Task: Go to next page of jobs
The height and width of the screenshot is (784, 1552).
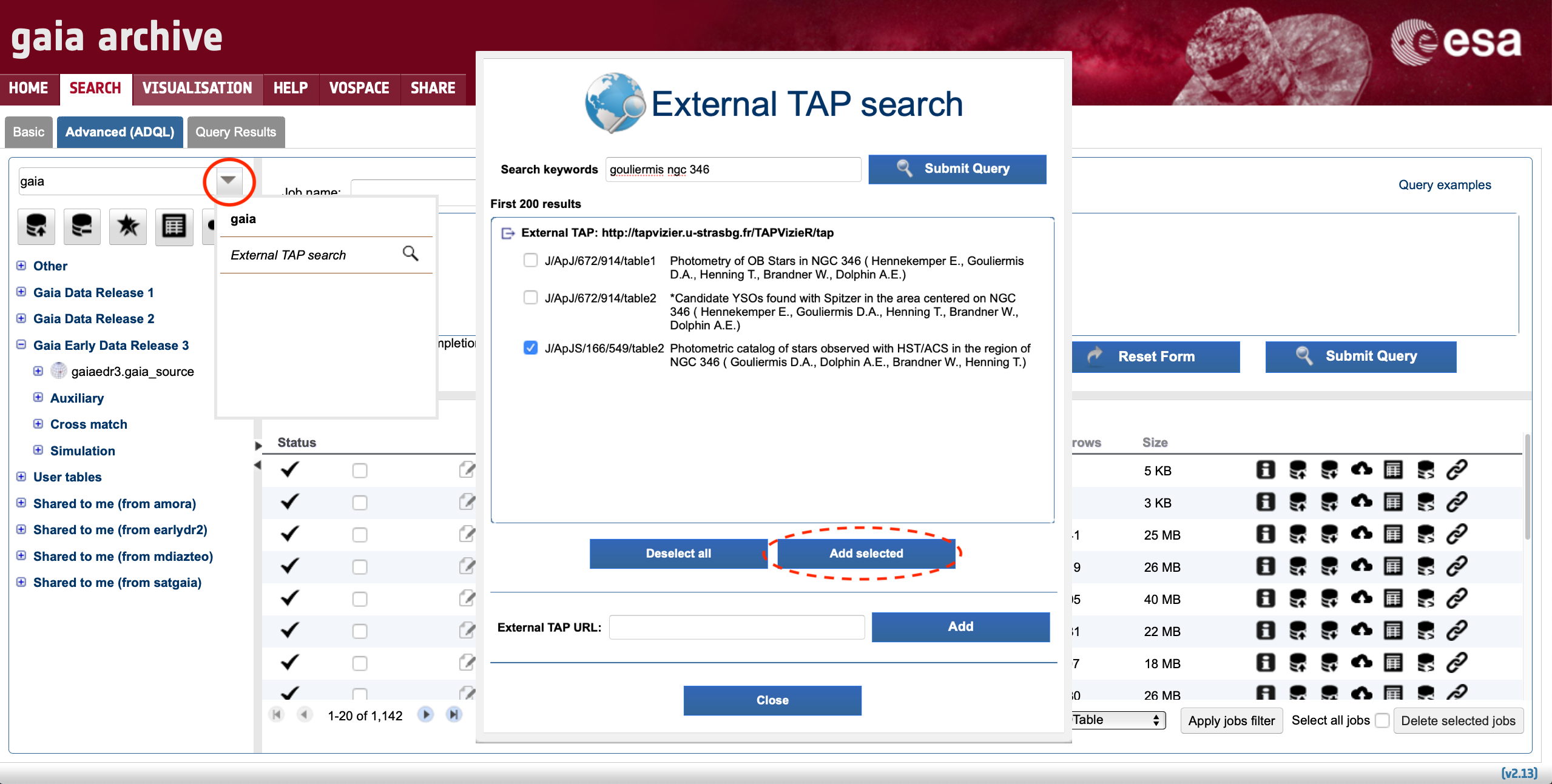Action: coord(426,715)
